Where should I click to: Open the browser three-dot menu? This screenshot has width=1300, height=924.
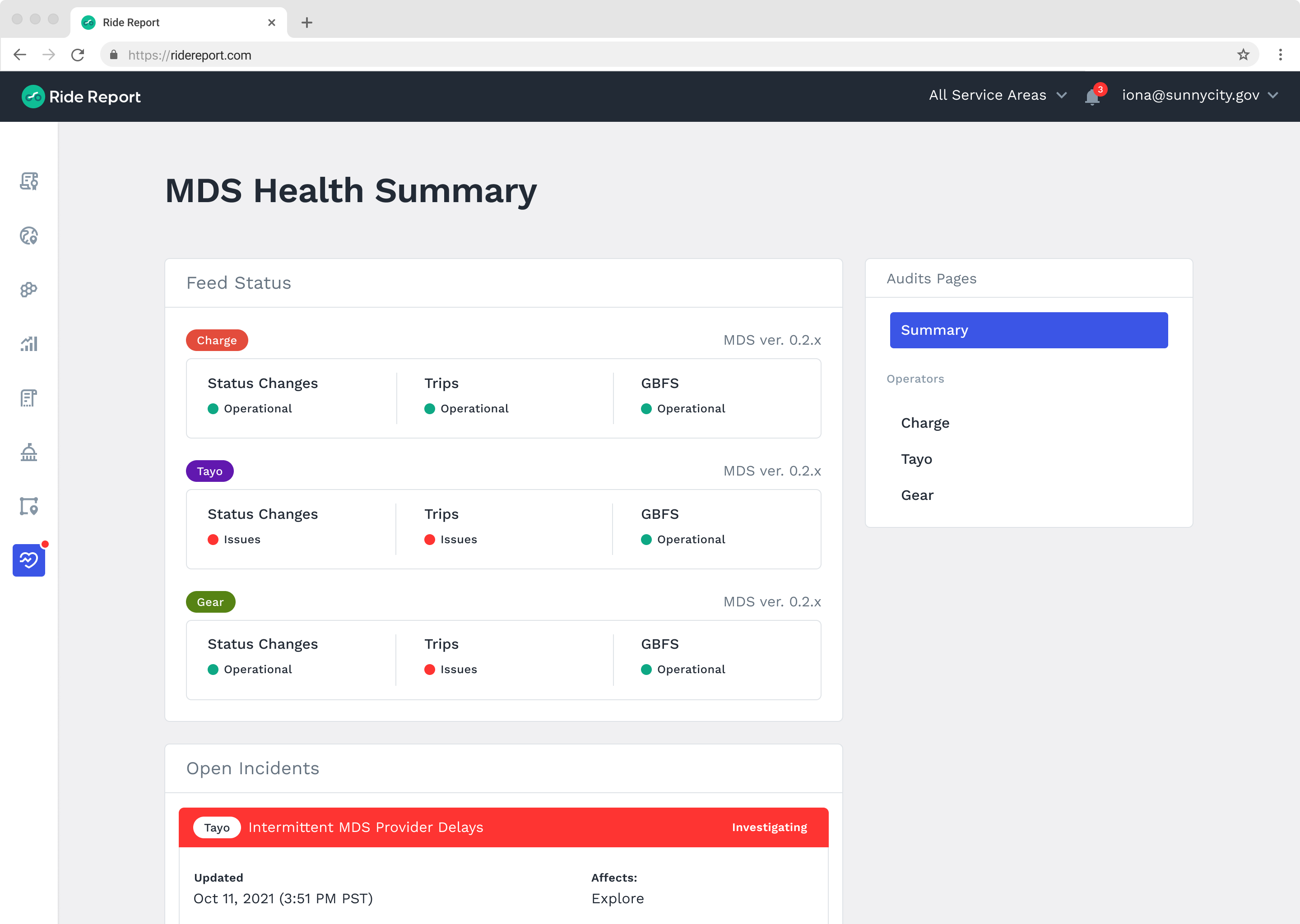pos(1281,55)
